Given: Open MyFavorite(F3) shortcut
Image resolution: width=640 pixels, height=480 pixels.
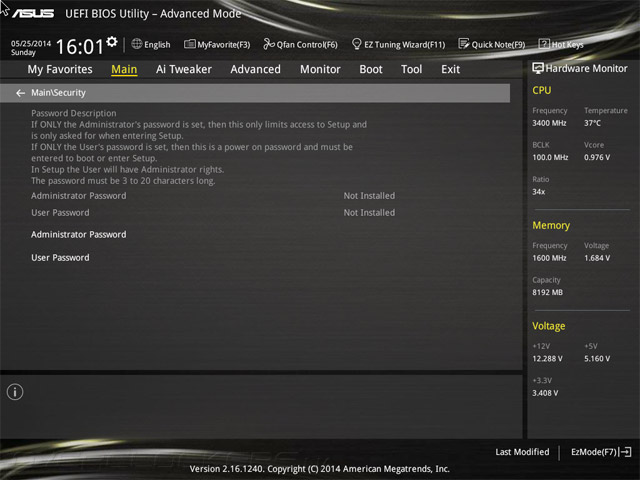Looking at the screenshot, I should pos(224,44).
